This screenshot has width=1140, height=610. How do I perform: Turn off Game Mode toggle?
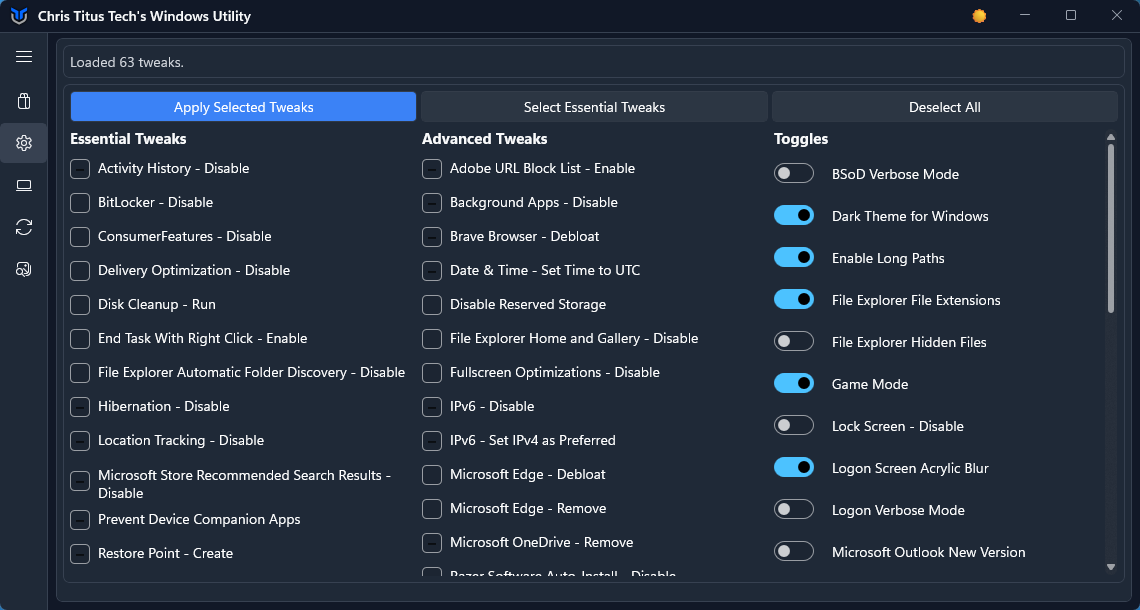793,383
